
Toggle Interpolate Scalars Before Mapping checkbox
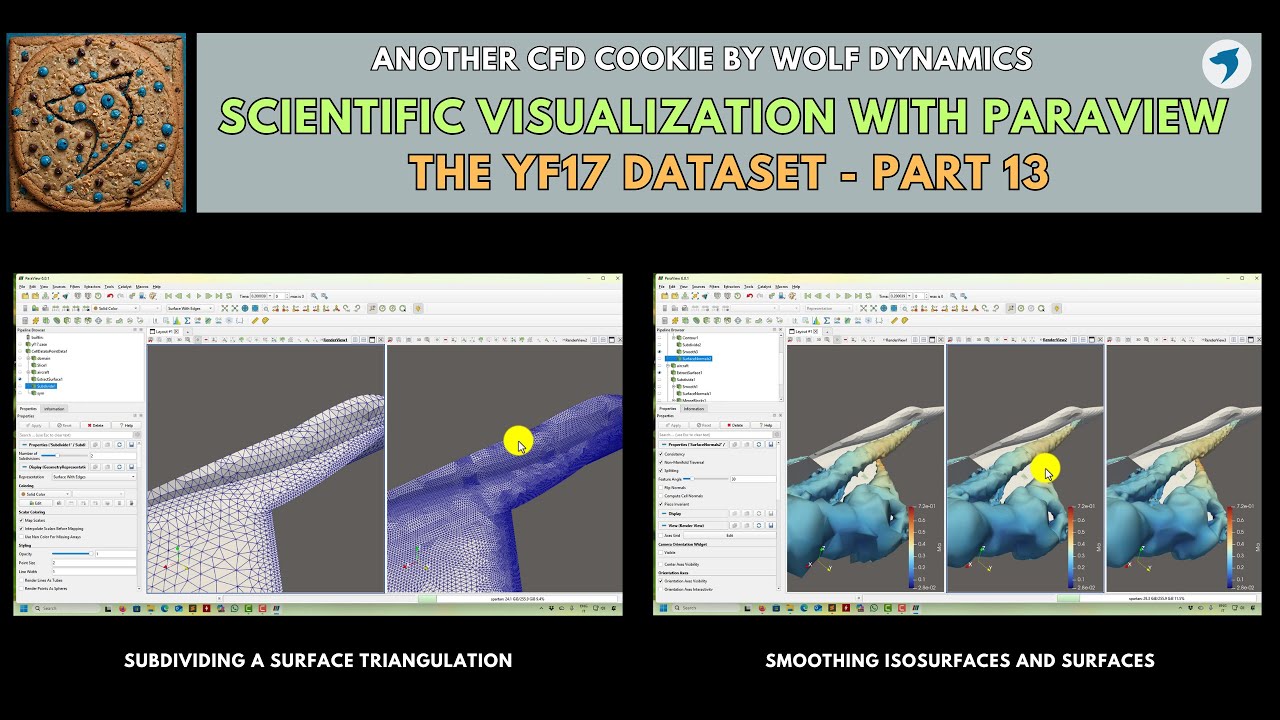pyautogui.click(x=21, y=529)
